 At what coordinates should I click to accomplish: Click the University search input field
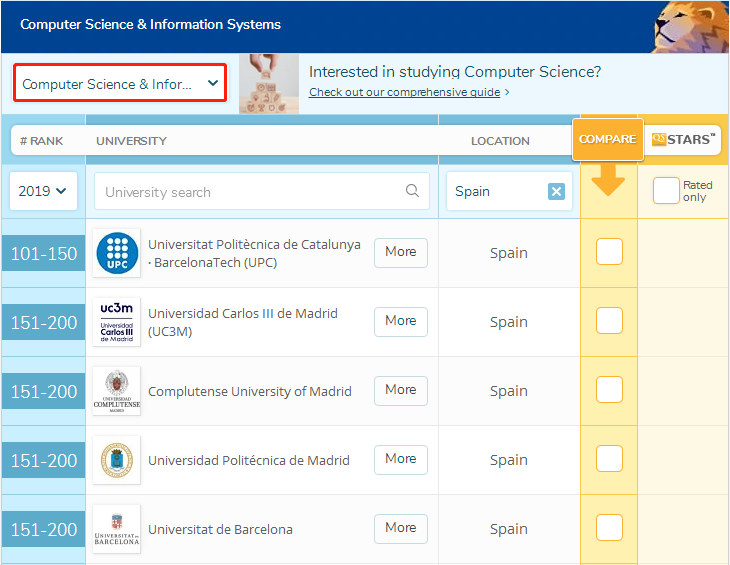click(262, 191)
